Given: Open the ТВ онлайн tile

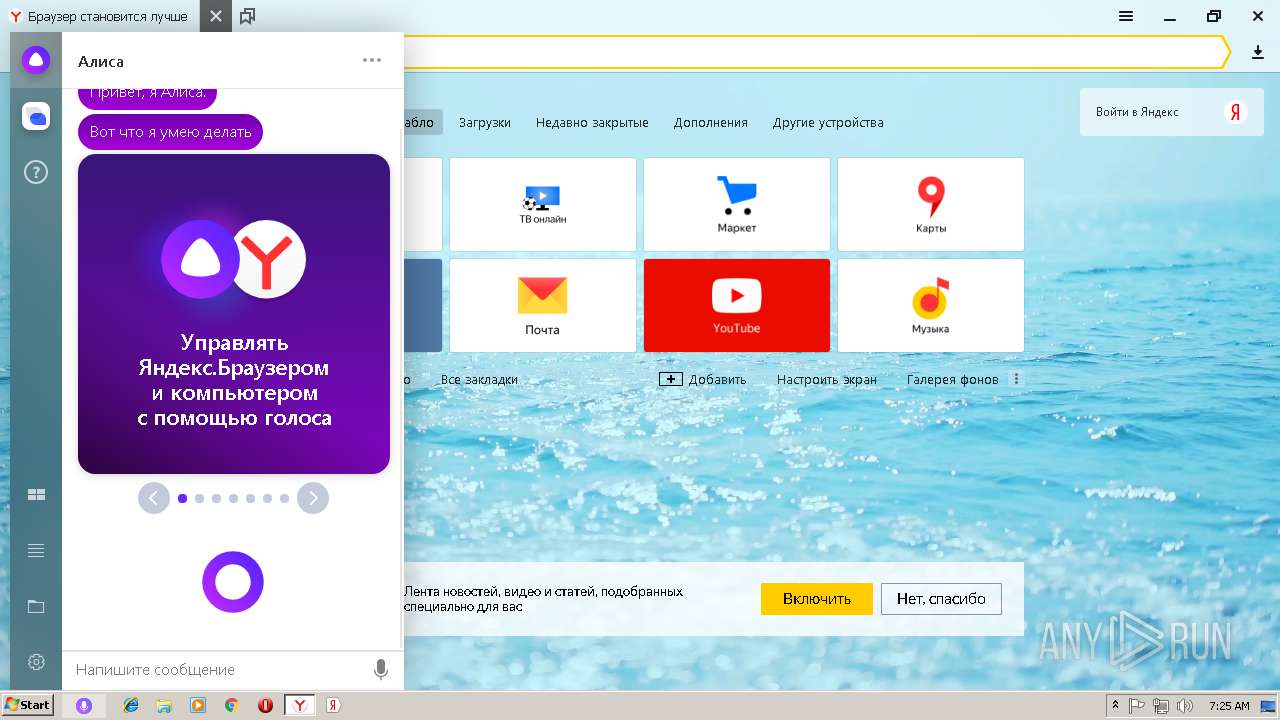Looking at the screenshot, I should (x=542, y=204).
